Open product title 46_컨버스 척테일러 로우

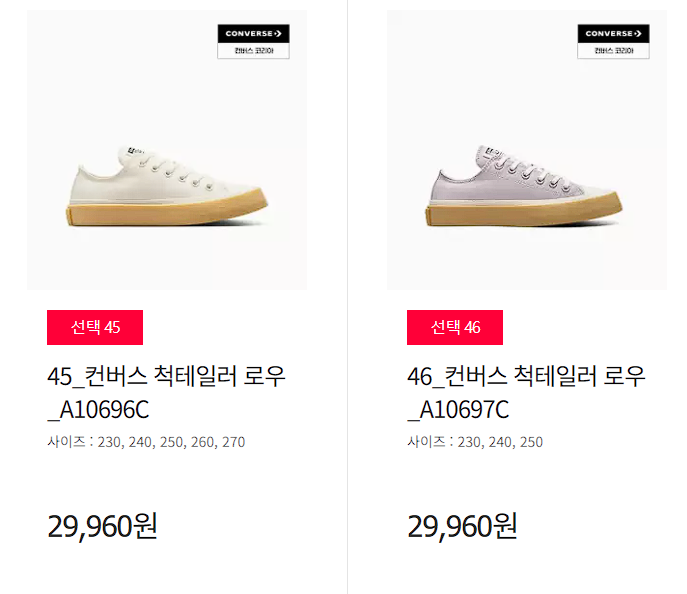[526, 376]
